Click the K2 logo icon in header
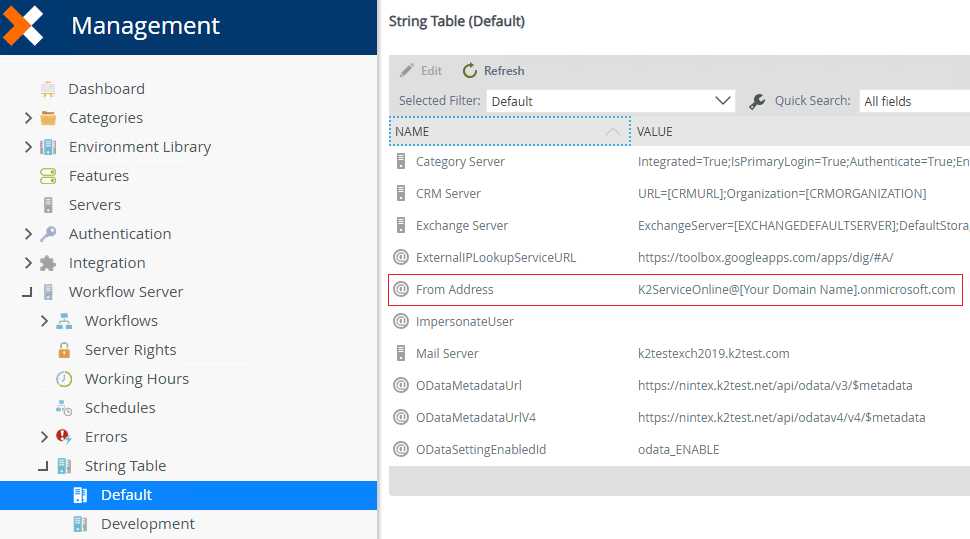The image size is (970, 539). pos(23,25)
